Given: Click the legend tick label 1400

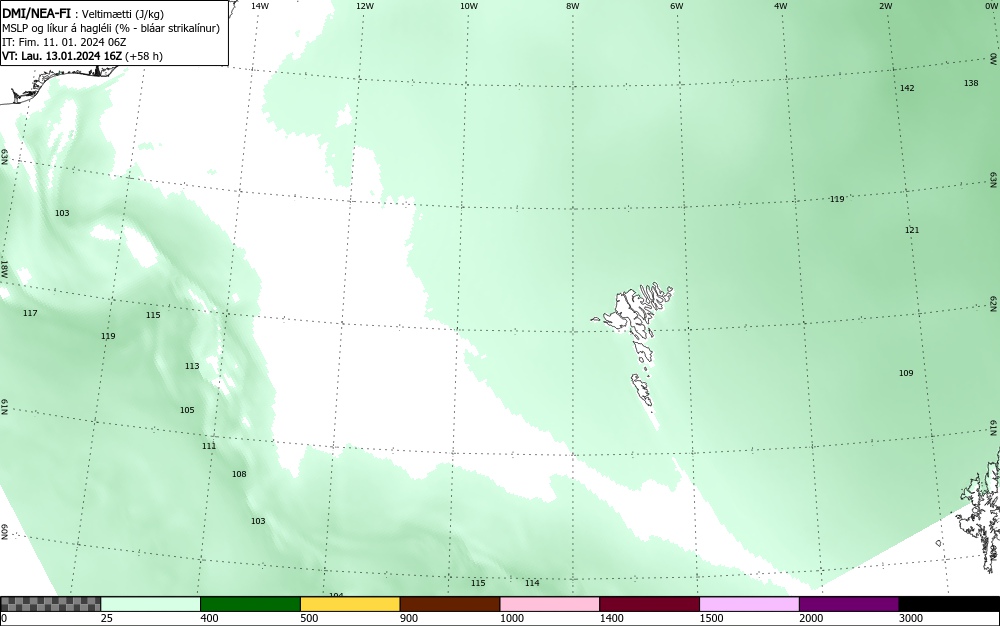Looking at the screenshot, I should point(611,618).
